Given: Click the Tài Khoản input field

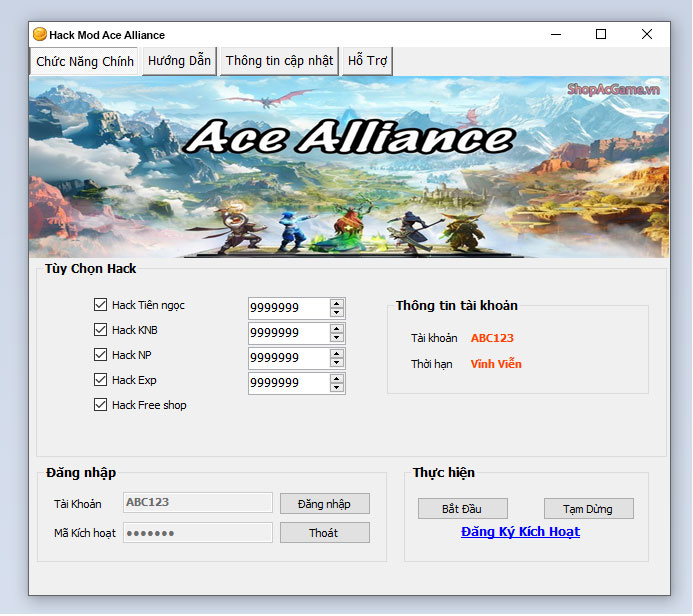Looking at the screenshot, I should tap(198, 502).
